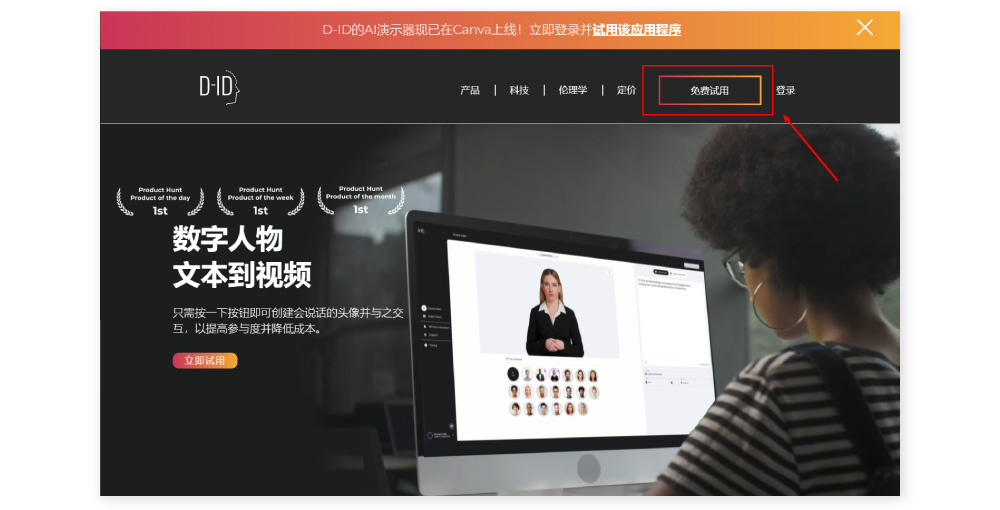Click the avatar grid on monitor screen
Viewport: 1000px width, 510px height.
pyautogui.click(x=553, y=391)
